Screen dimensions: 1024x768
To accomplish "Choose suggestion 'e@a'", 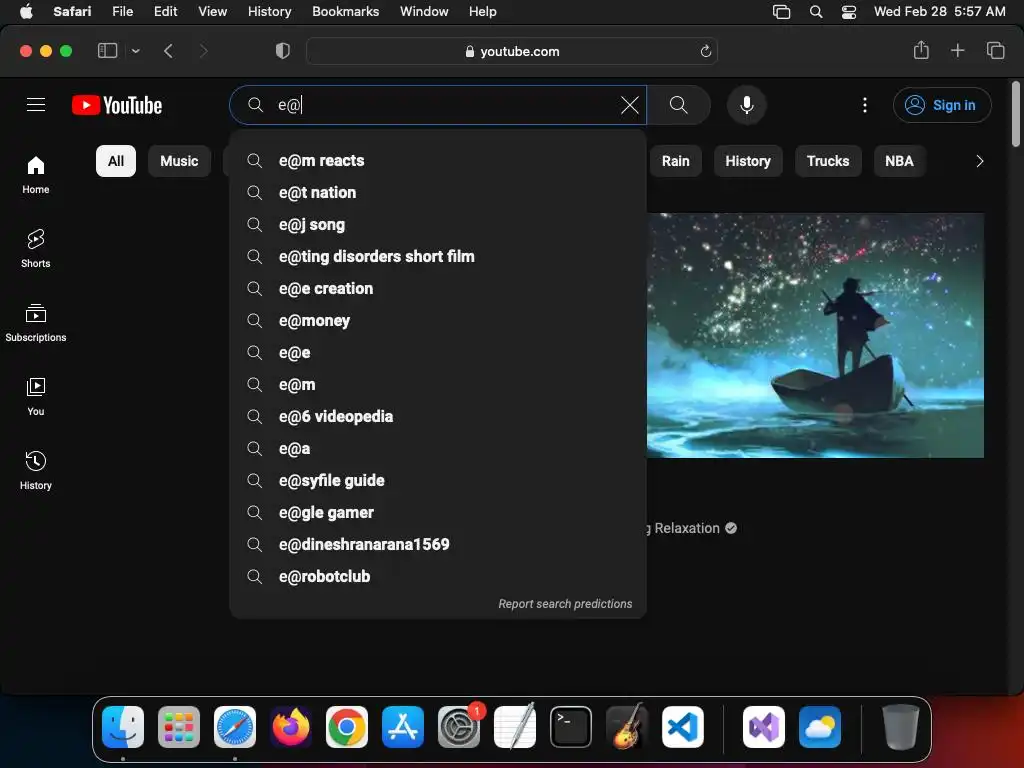I will coord(438,449).
